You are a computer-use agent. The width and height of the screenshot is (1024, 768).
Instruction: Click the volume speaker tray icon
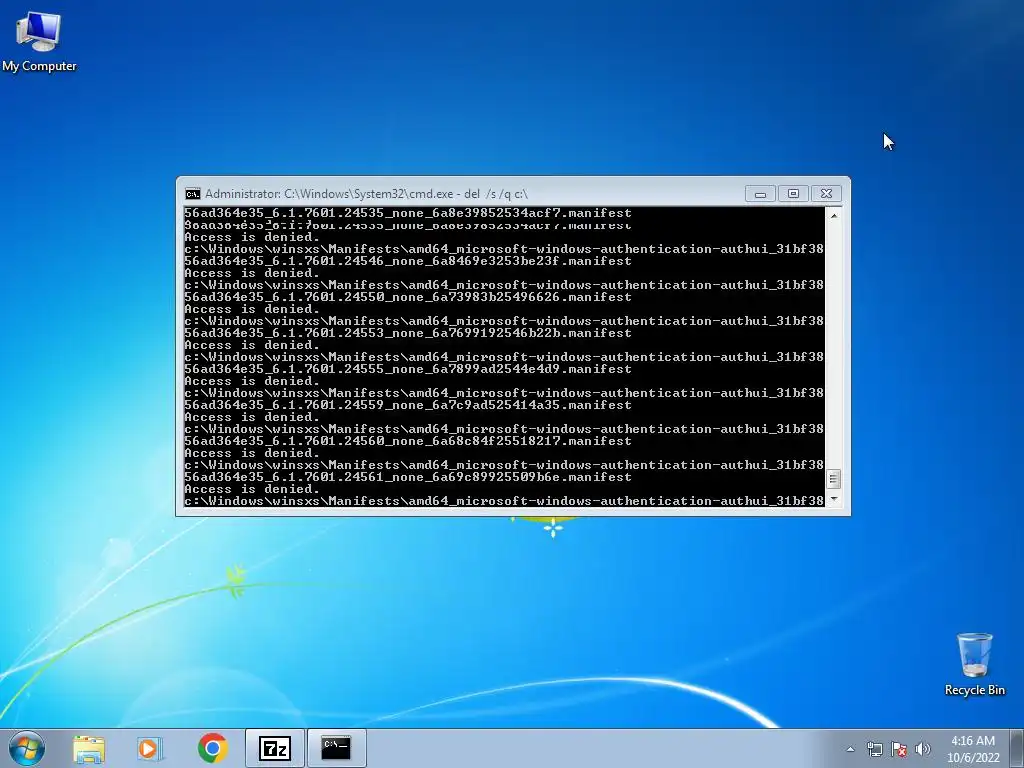tap(923, 749)
